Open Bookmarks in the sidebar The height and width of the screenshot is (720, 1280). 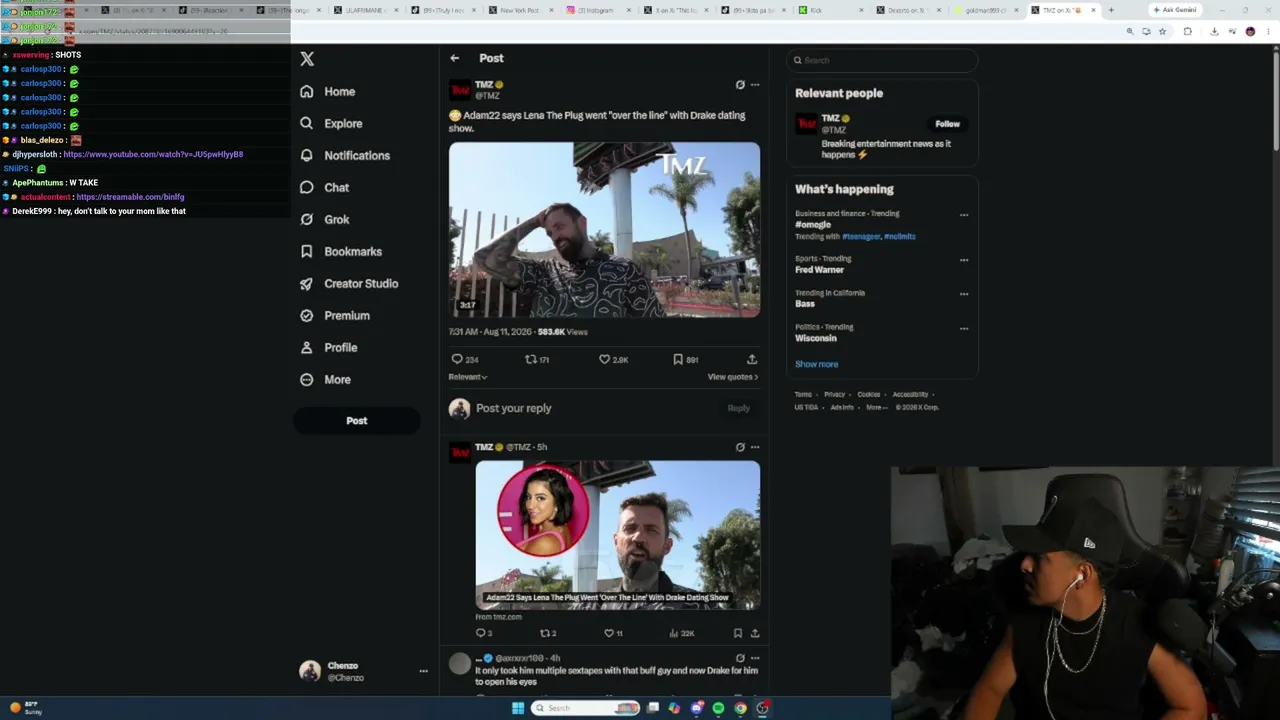point(341,251)
